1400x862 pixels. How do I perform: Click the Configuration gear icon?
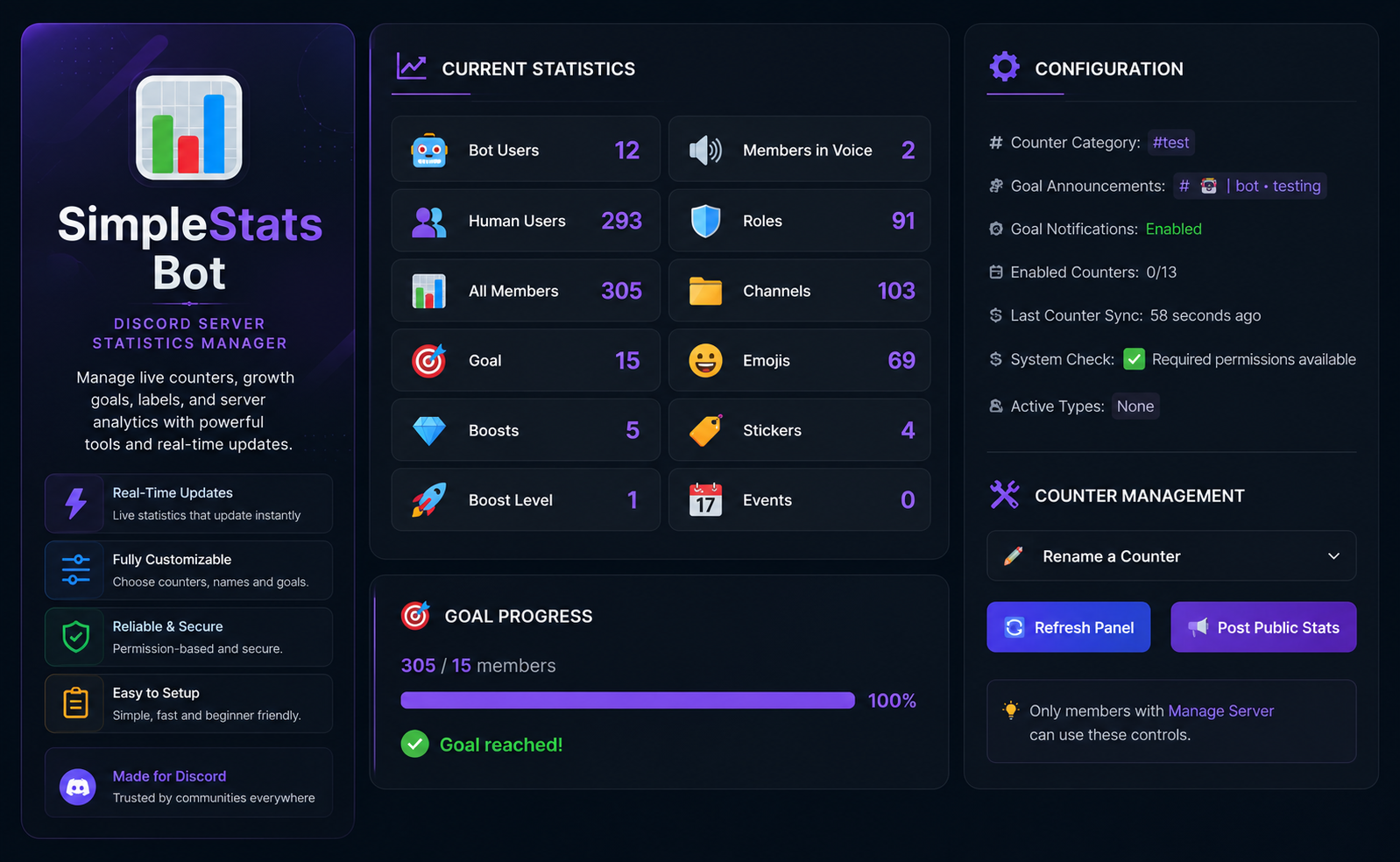click(1005, 67)
